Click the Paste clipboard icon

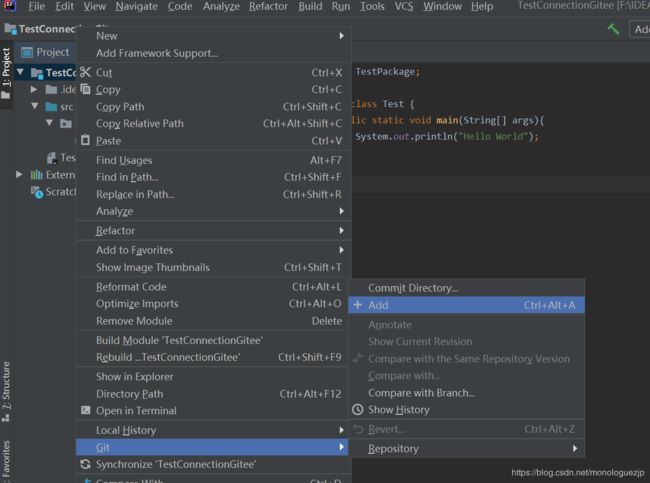pyautogui.click(x=85, y=140)
